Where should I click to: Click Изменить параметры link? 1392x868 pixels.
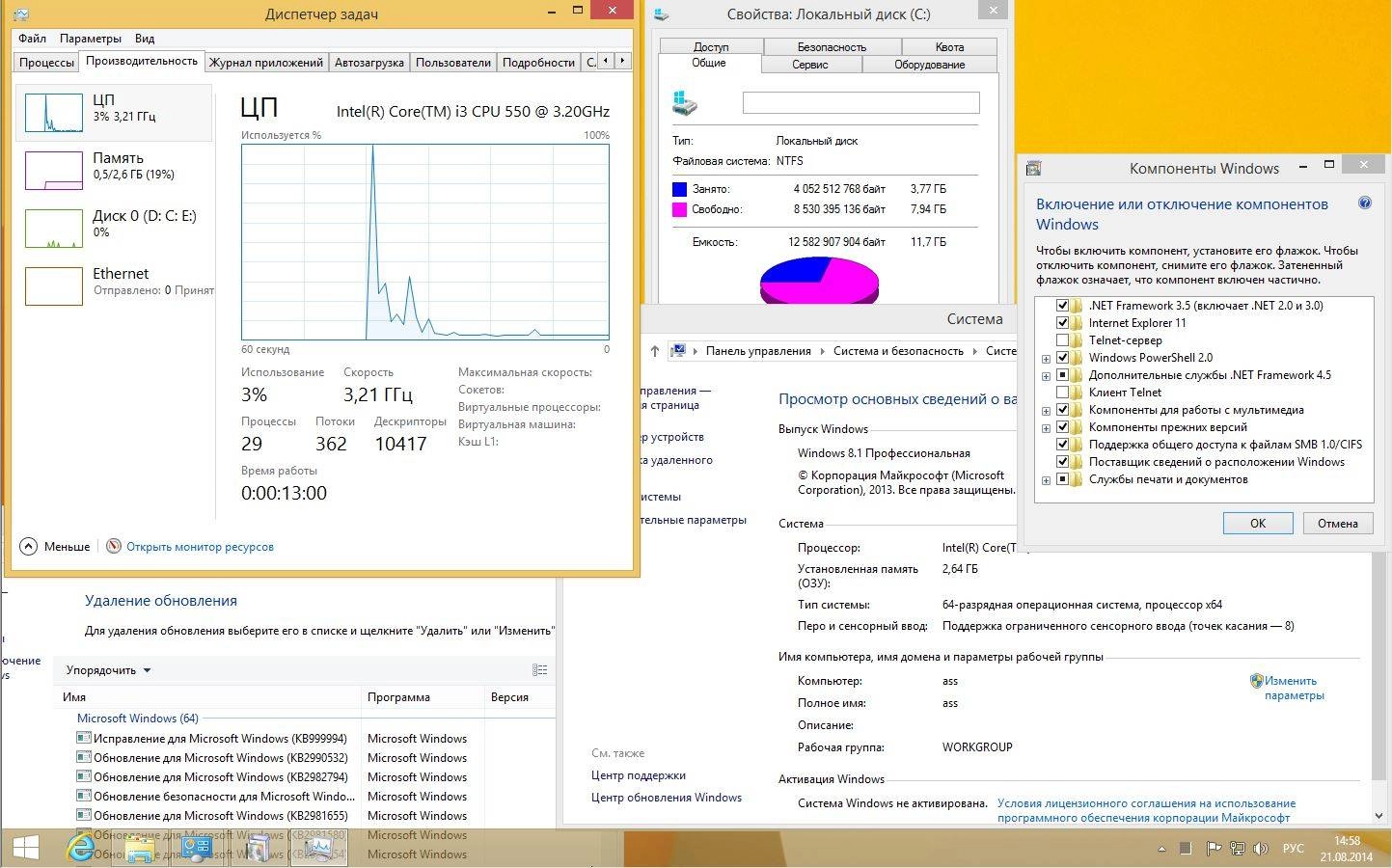(x=1295, y=688)
